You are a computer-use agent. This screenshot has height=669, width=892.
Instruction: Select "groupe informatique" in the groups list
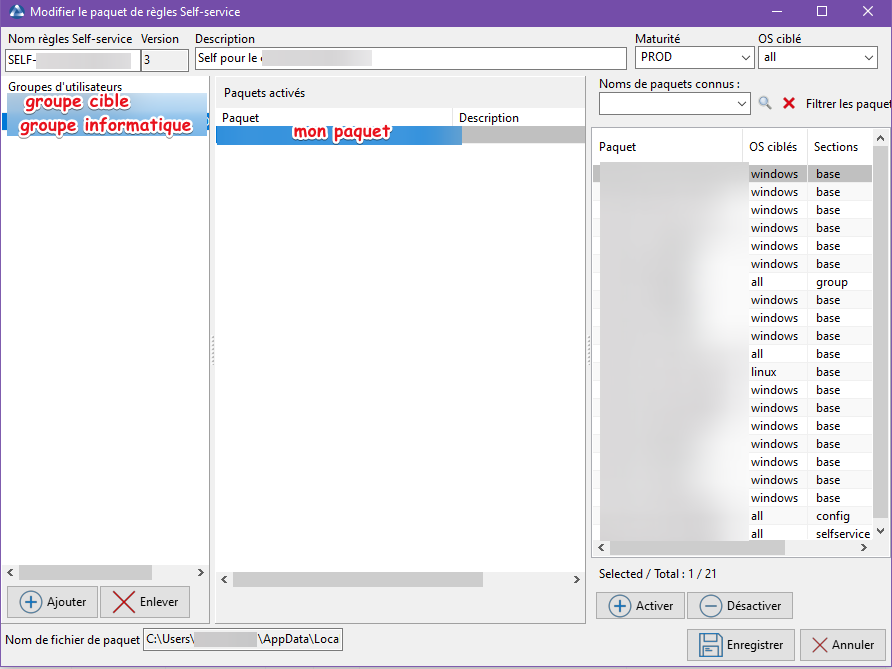105,125
